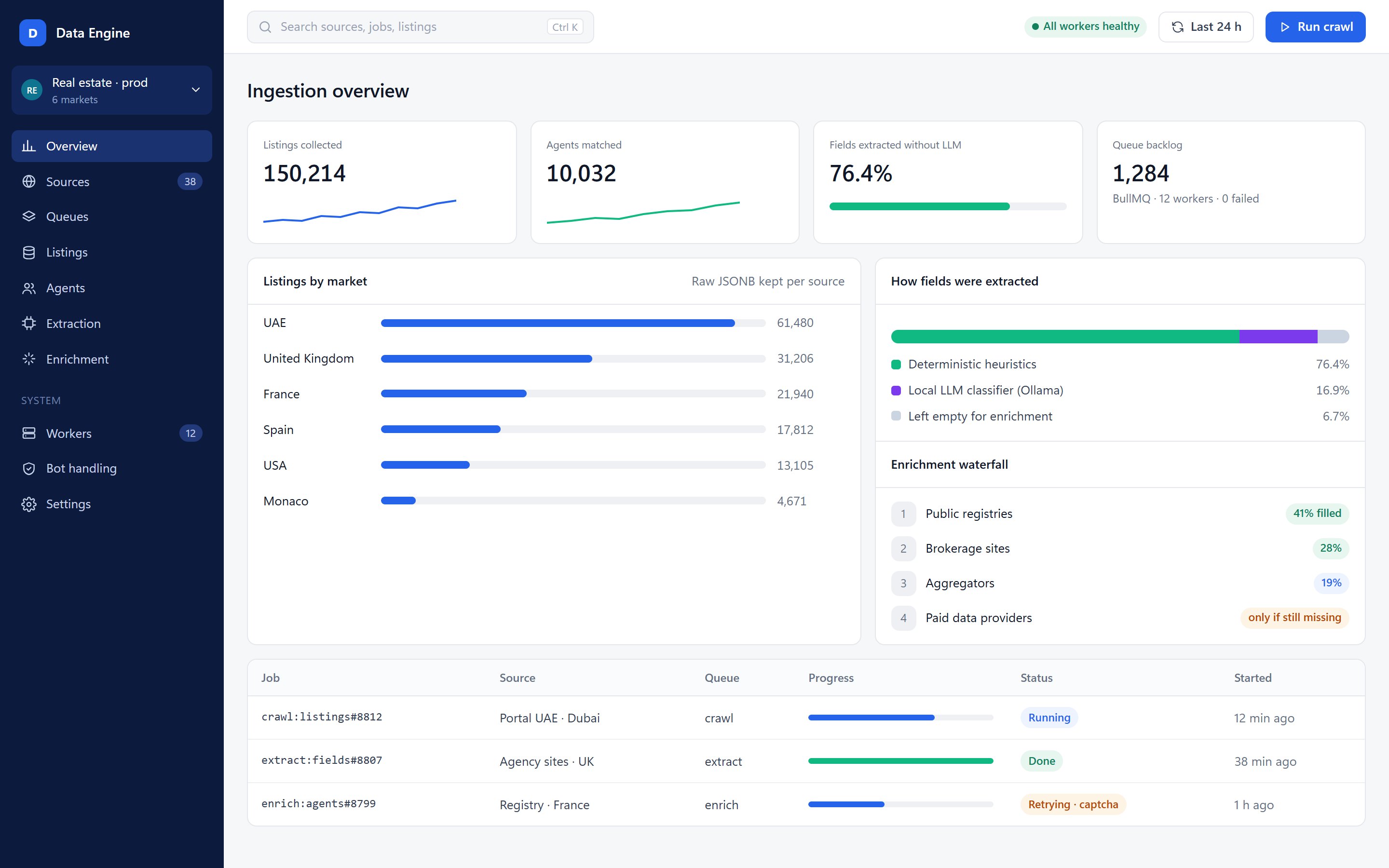Click the Extraction chip icon
This screenshot has width=1389, height=868.
(29, 323)
